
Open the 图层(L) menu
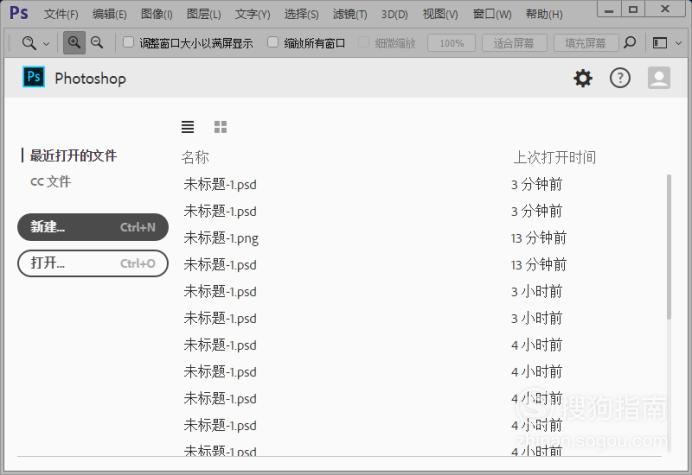tap(203, 14)
